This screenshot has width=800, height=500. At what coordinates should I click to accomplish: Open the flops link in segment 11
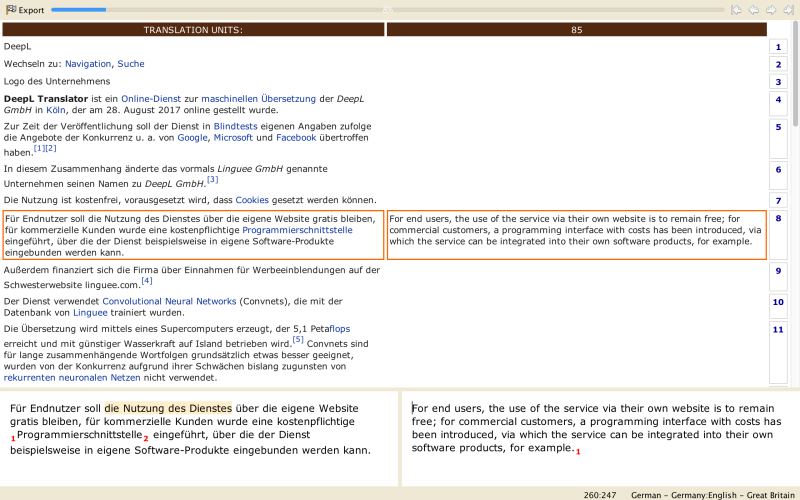coord(340,329)
